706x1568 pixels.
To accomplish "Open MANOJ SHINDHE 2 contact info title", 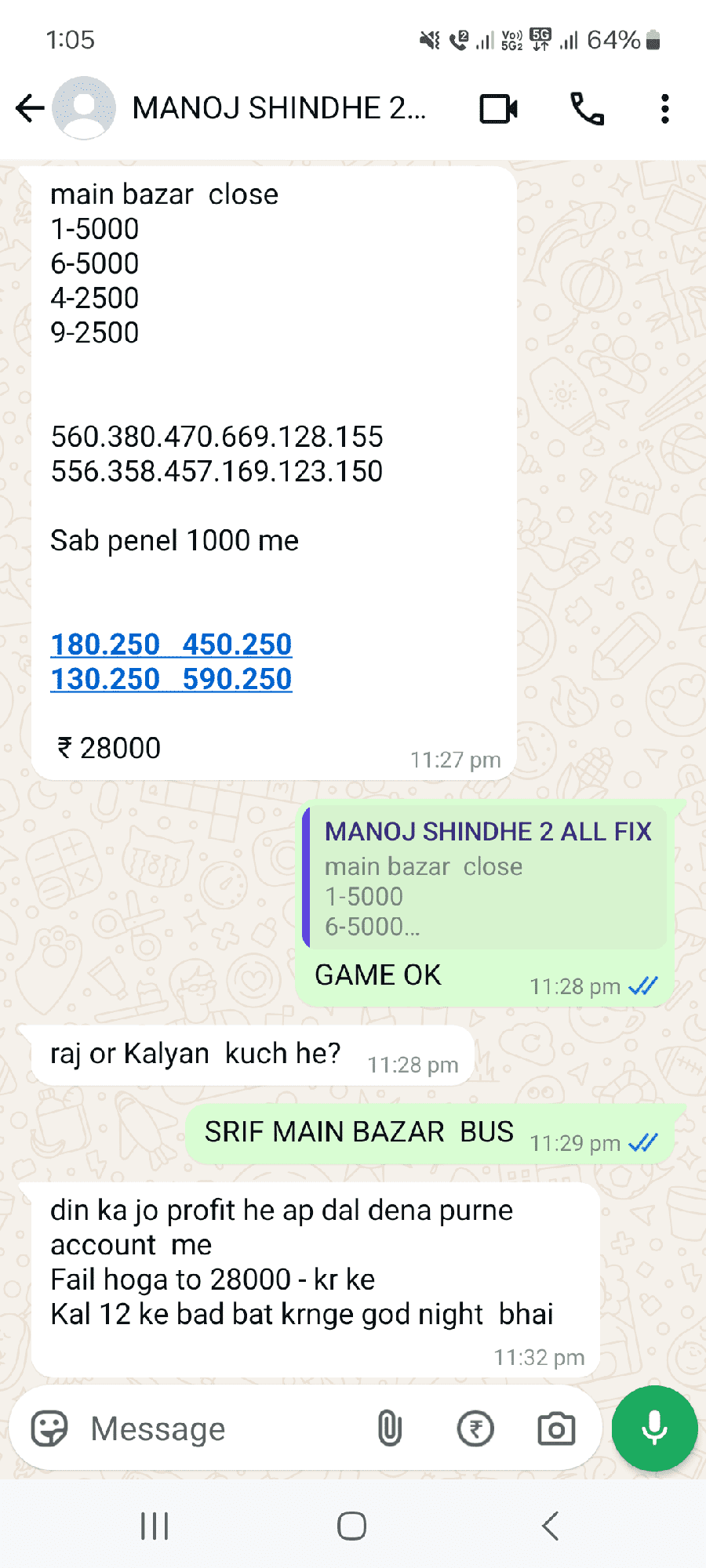I will click(x=278, y=108).
